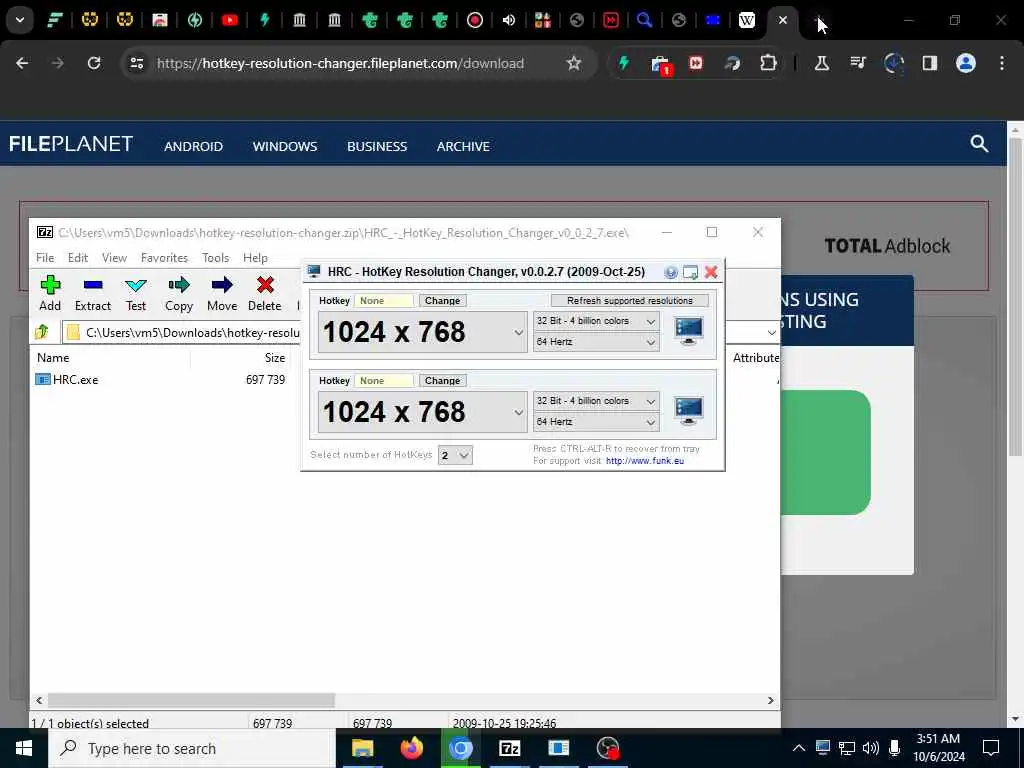Go up one folder level in 7-Zip
Screen dimensions: 1024x768
tap(42, 332)
